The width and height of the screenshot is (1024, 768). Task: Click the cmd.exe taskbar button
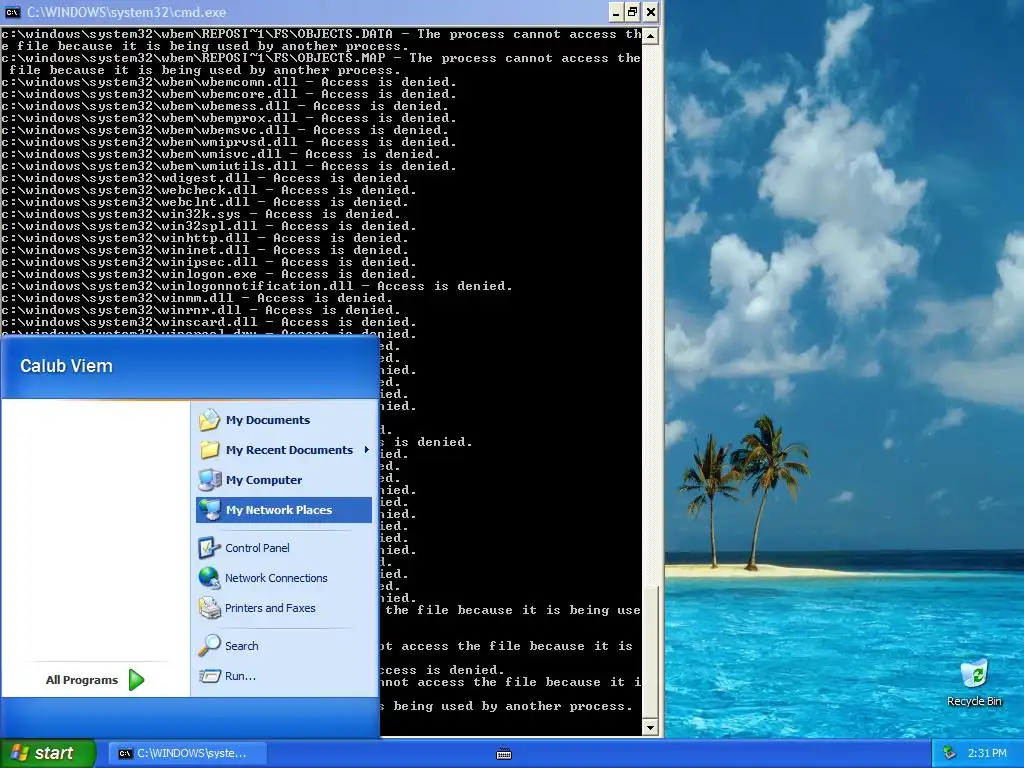pos(187,754)
